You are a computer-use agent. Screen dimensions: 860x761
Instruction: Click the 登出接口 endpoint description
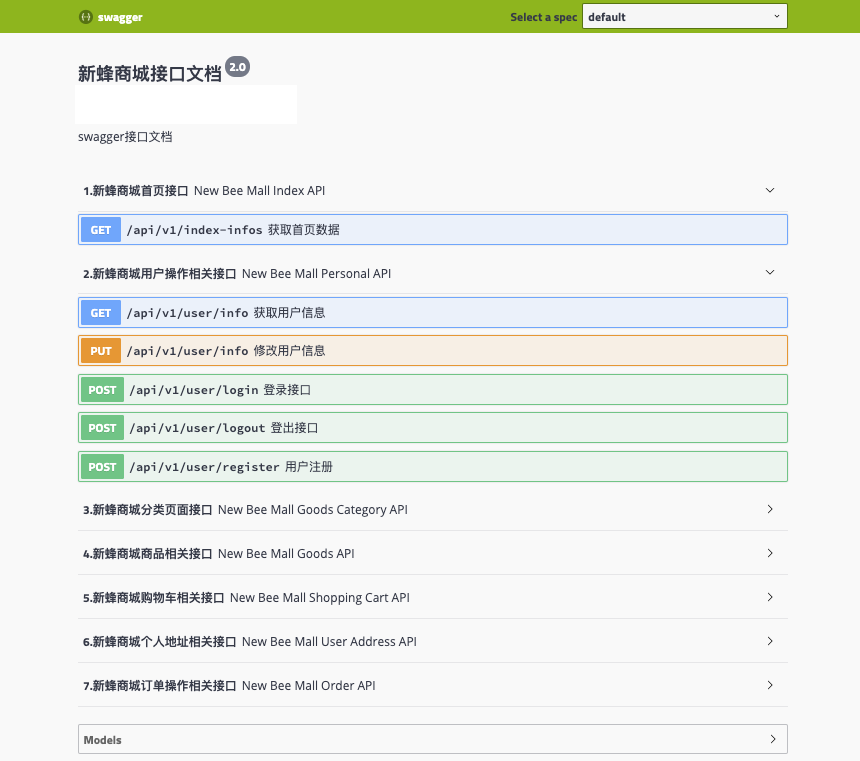(x=295, y=427)
